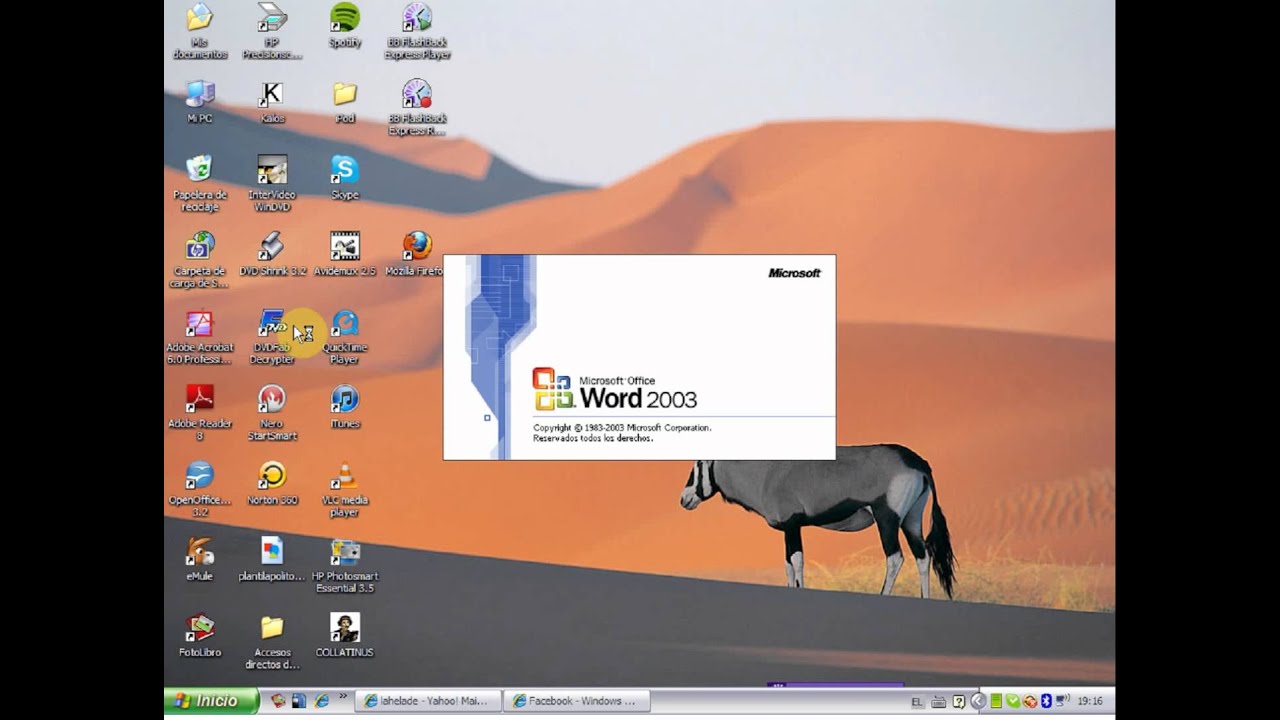Launch iTunes from the desktop

(x=345, y=407)
